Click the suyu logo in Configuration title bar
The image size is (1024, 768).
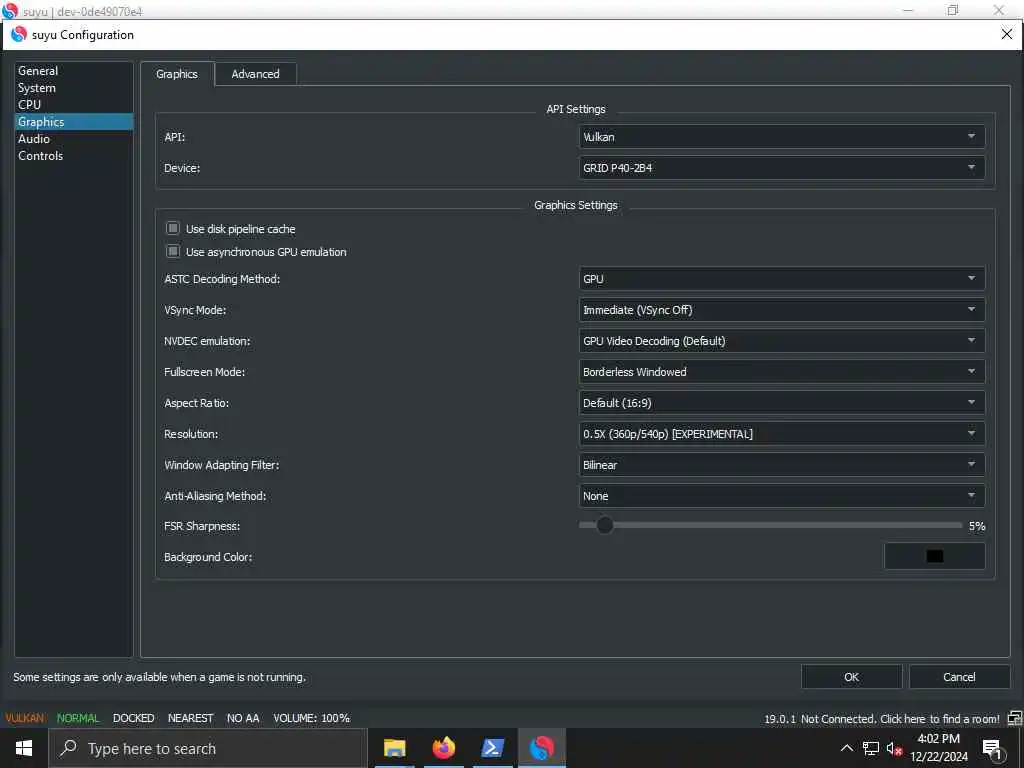pos(19,34)
